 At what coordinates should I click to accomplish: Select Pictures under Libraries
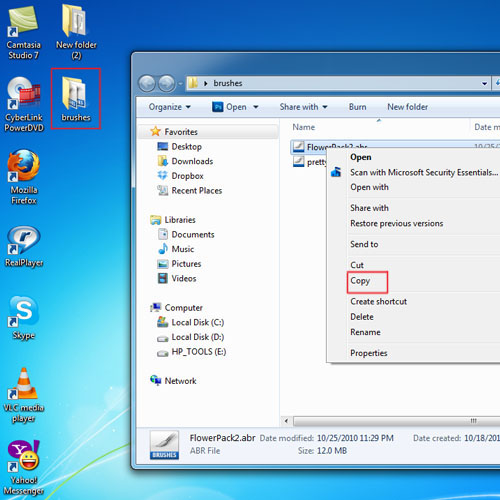(x=186, y=264)
